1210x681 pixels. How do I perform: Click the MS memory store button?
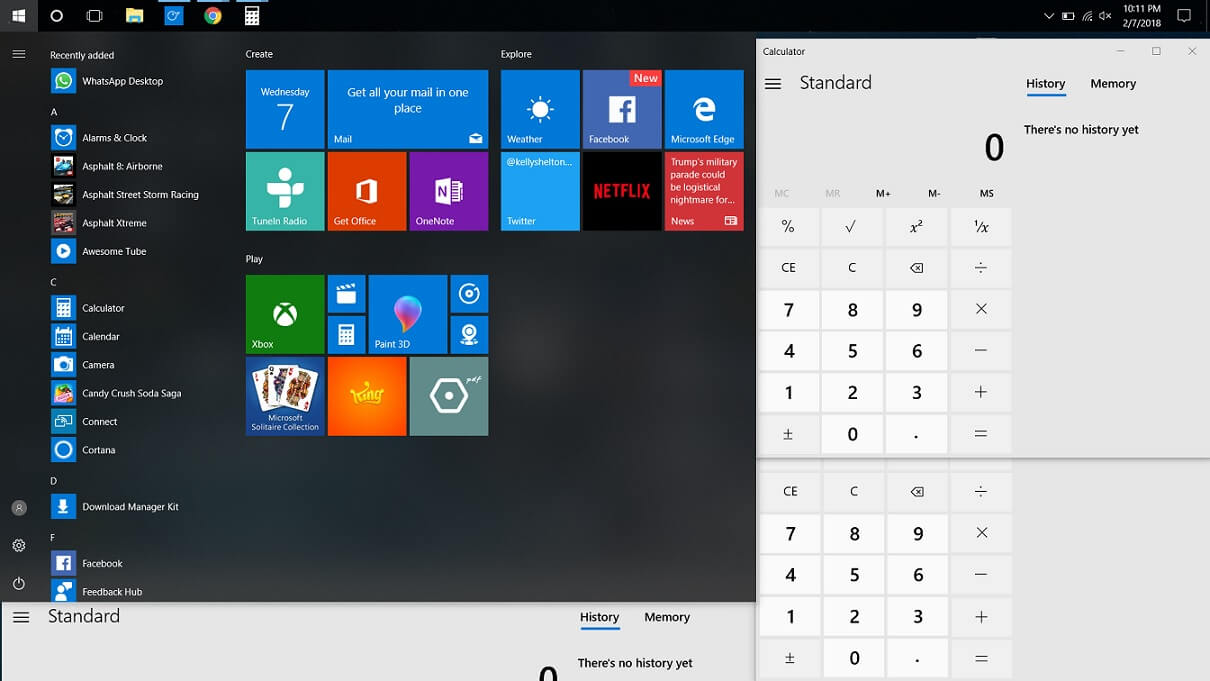click(987, 193)
